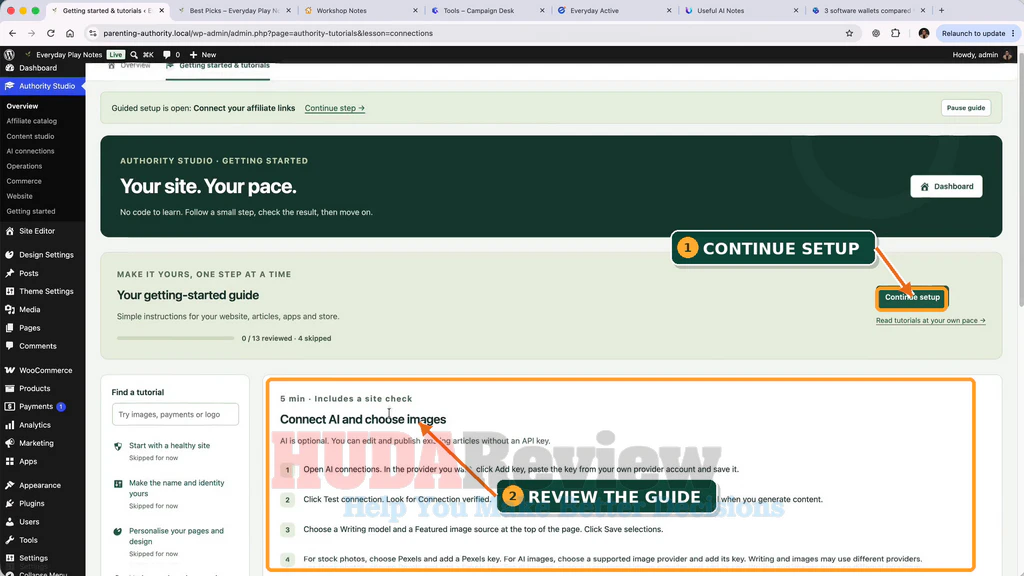Open the Howdy, admin account menu
The height and width of the screenshot is (576, 1024).
(x=982, y=55)
